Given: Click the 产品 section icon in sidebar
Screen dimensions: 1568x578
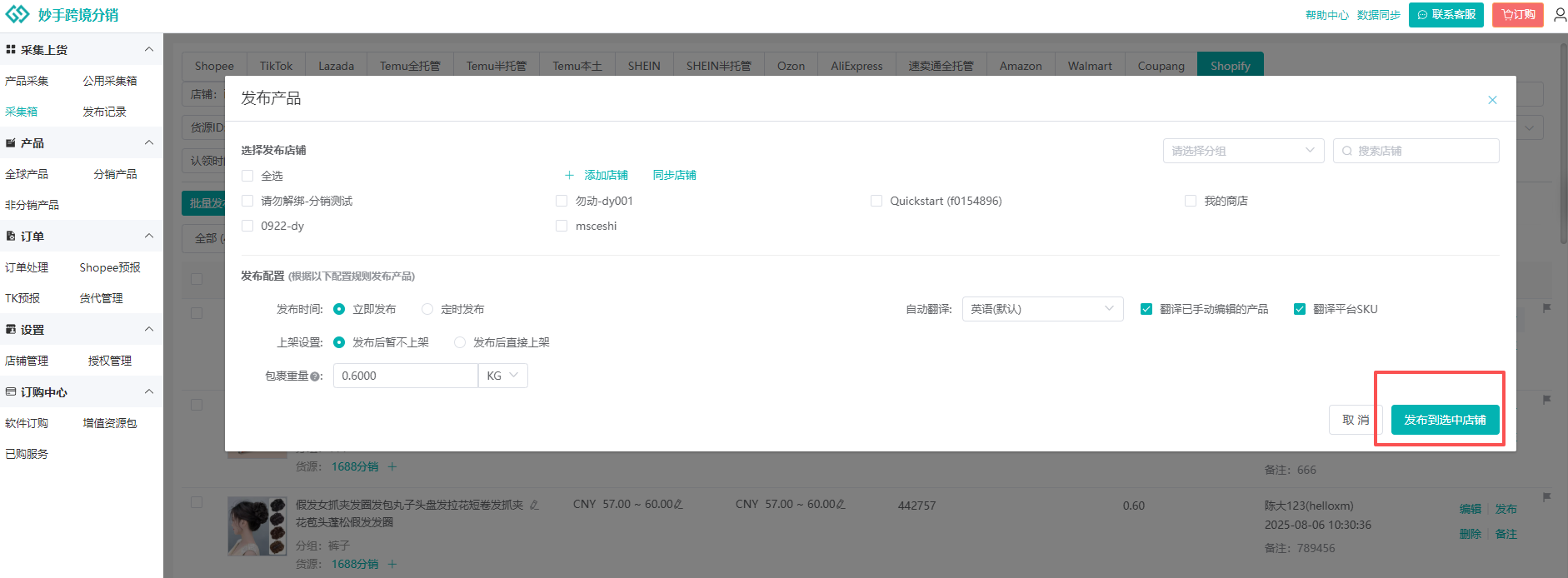Looking at the screenshot, I should 11,143.
